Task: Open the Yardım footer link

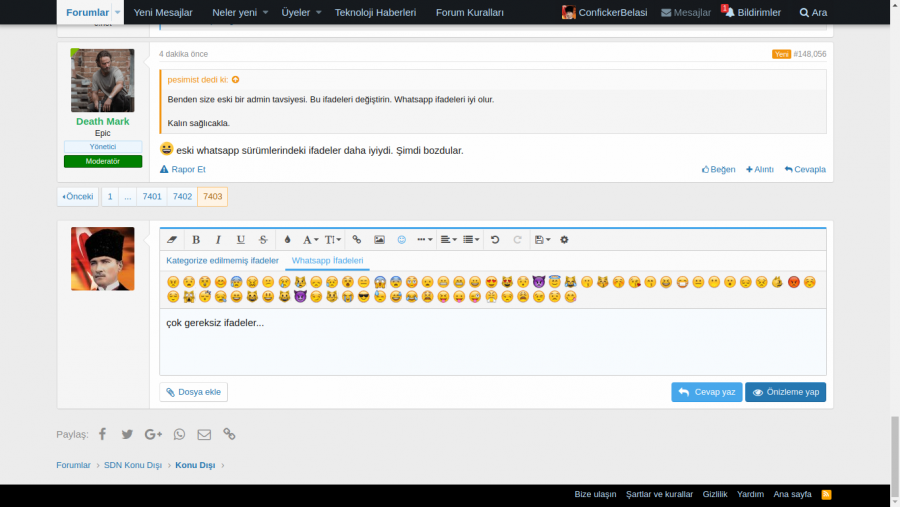Action: [x=750, y=494]
